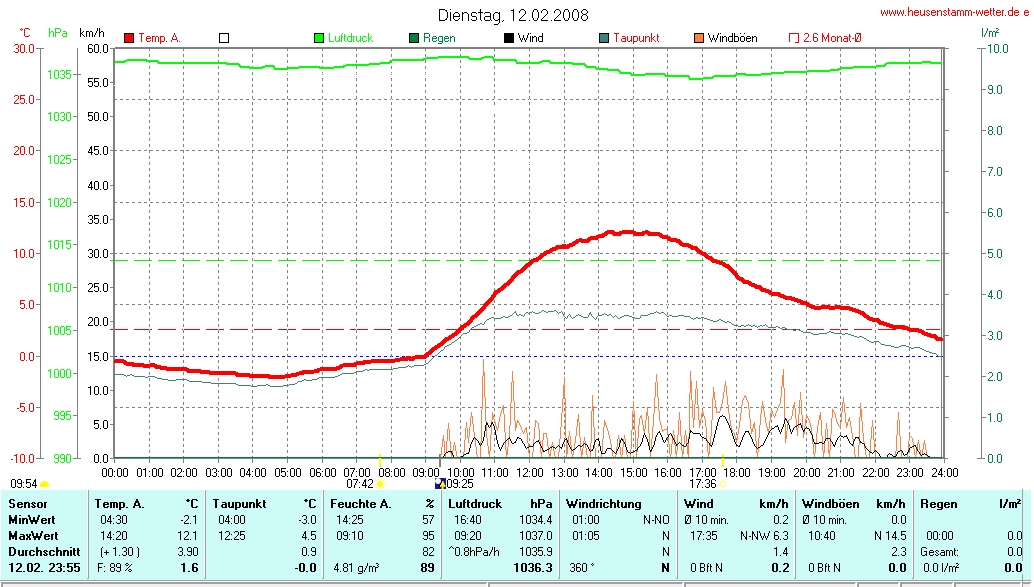Click the teal Taupunkt legend square

point(604,38)
